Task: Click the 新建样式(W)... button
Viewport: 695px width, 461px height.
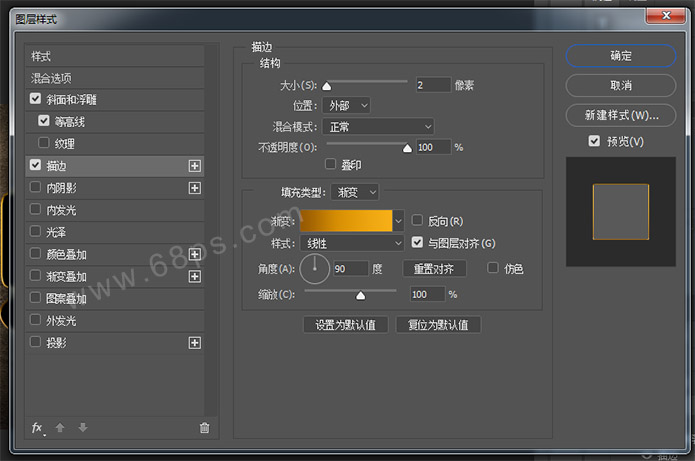Action: point(621,115)
